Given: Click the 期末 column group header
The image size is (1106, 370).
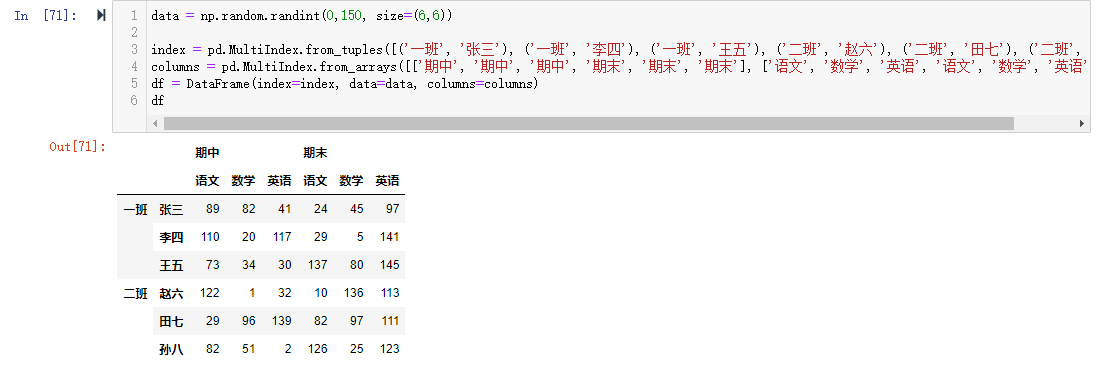Looking at the screenshot, I should click(315, 153).
